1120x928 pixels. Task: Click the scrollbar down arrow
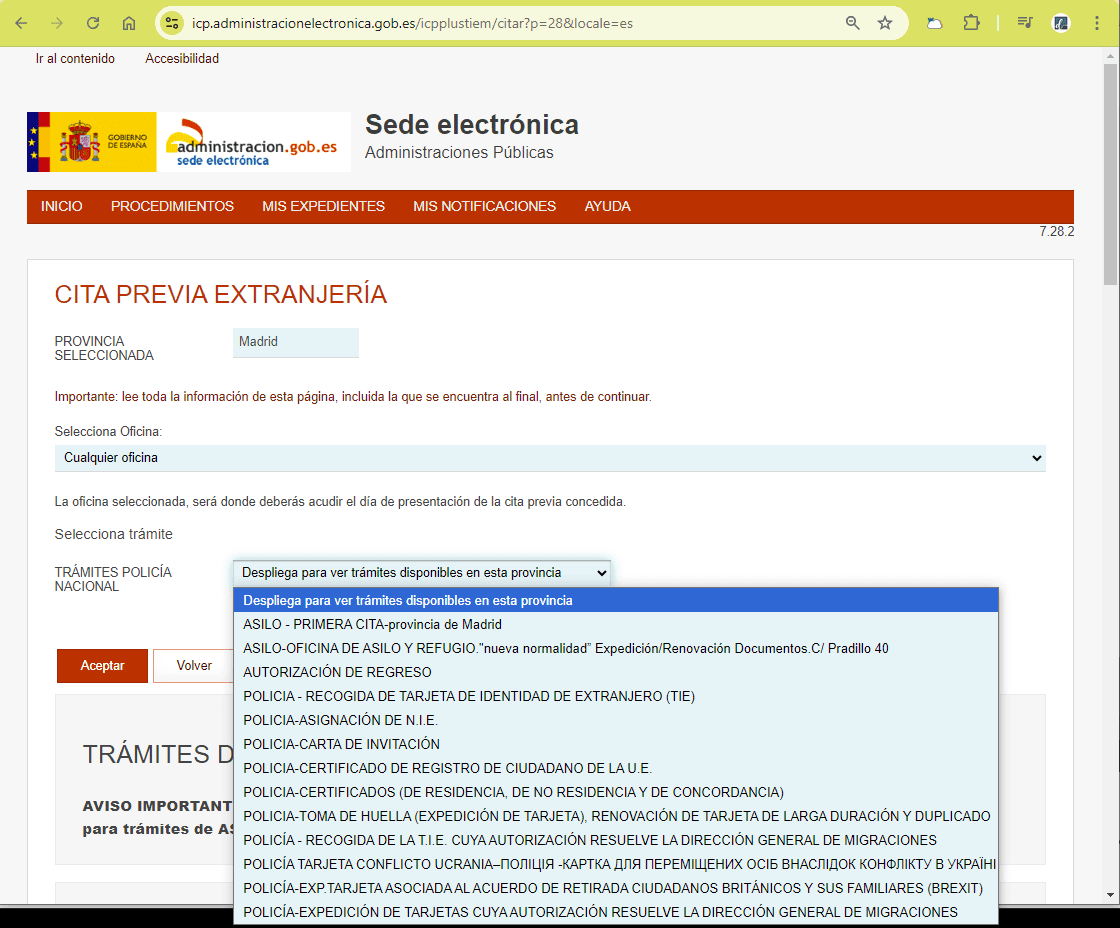1110,894
